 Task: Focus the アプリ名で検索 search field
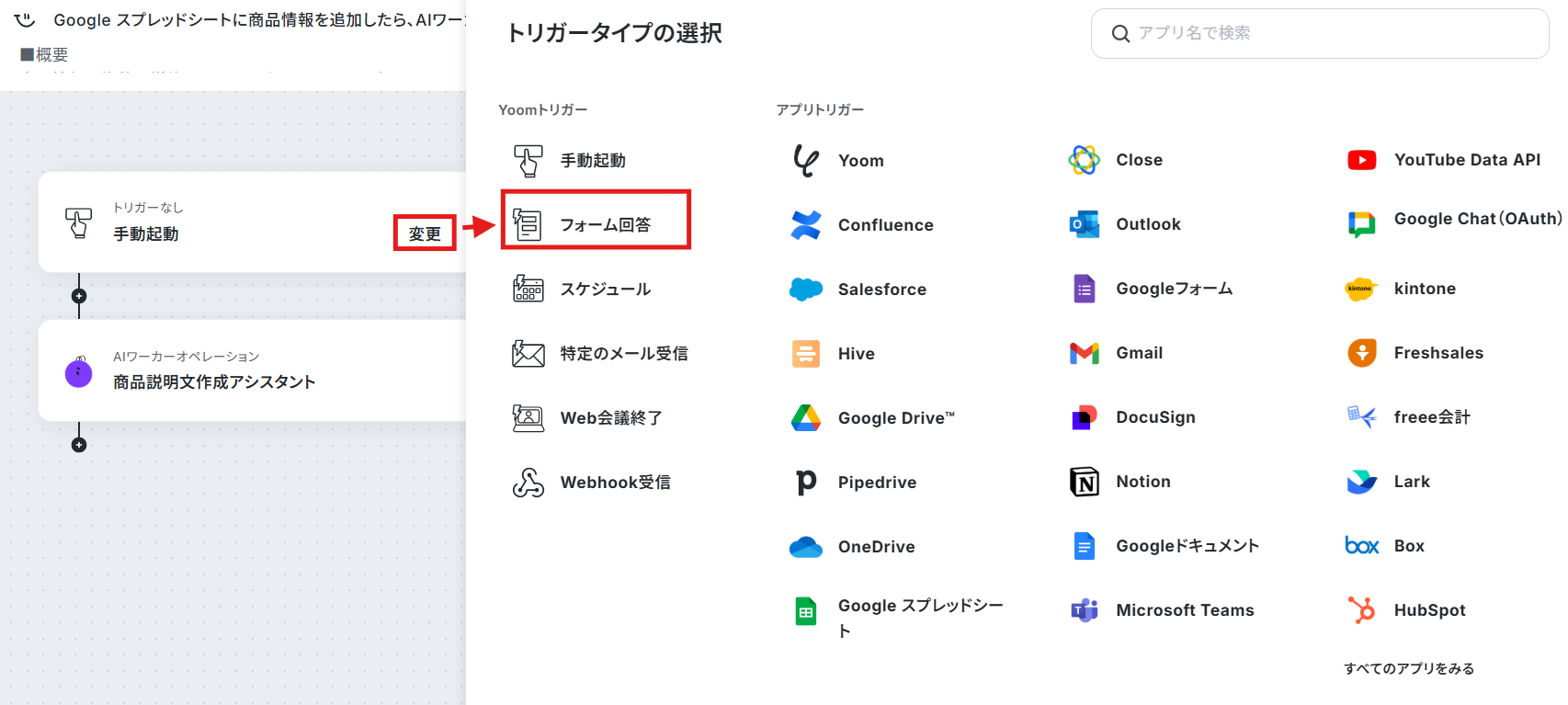1320,33
